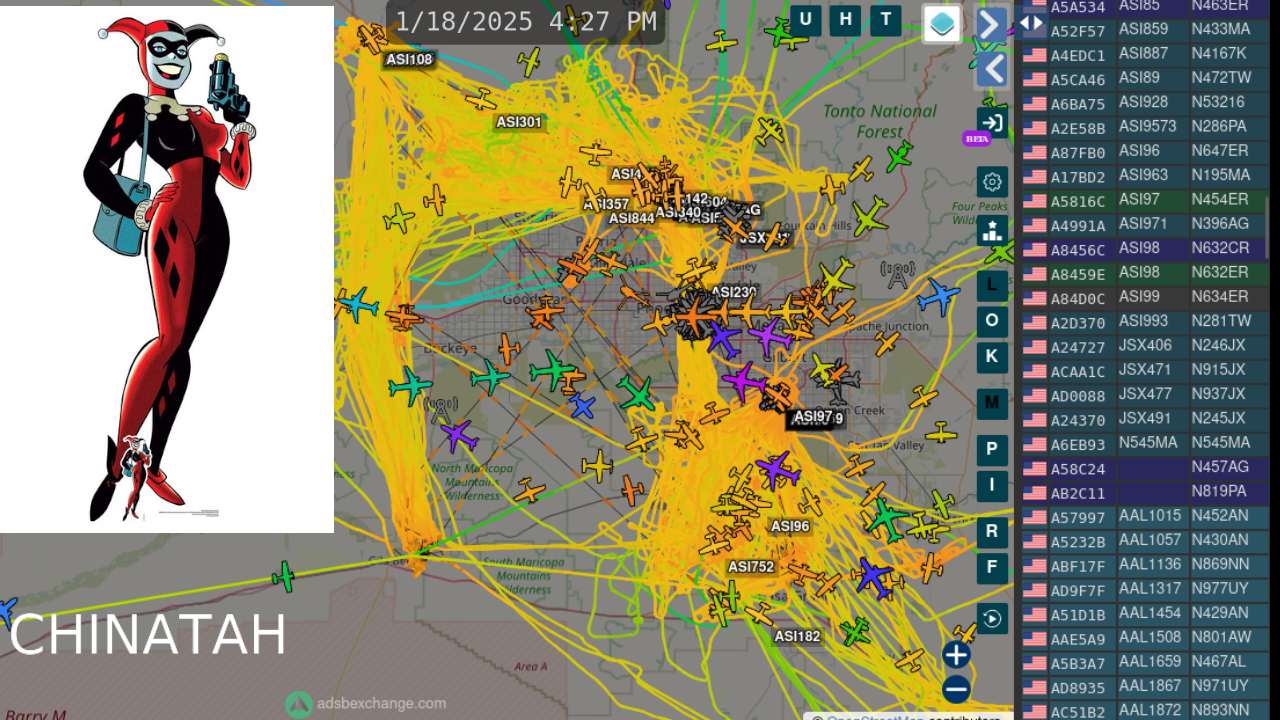Image resolution: width=1280 pixels, height=720 pixels.
Task: Toggle the O map button
Action: click(992, 321)
